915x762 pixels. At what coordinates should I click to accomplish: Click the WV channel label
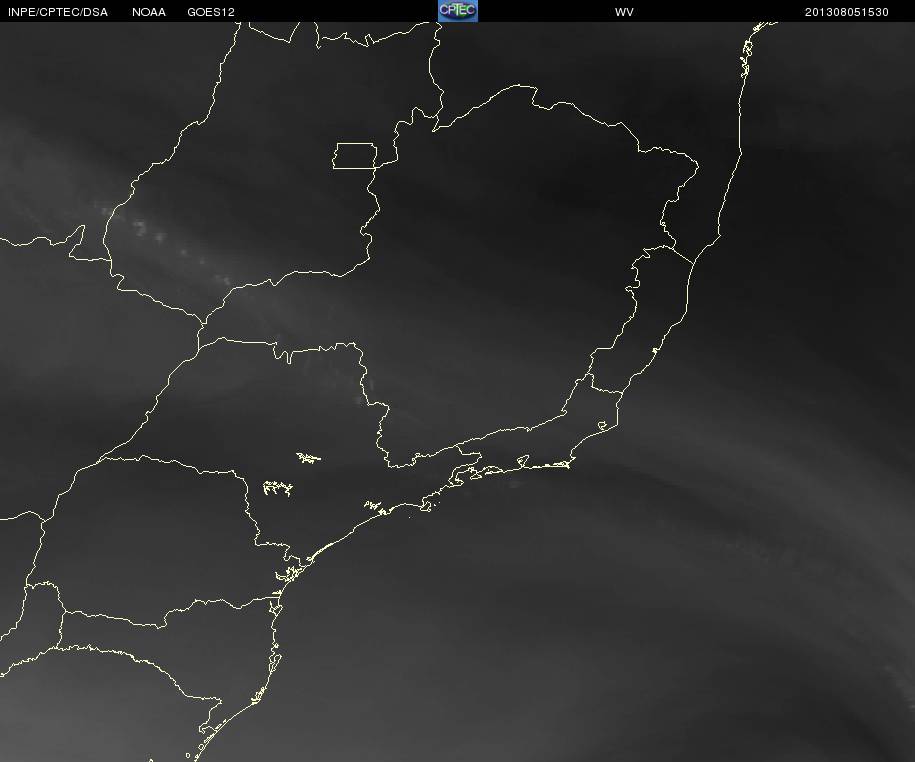(624, 12)
